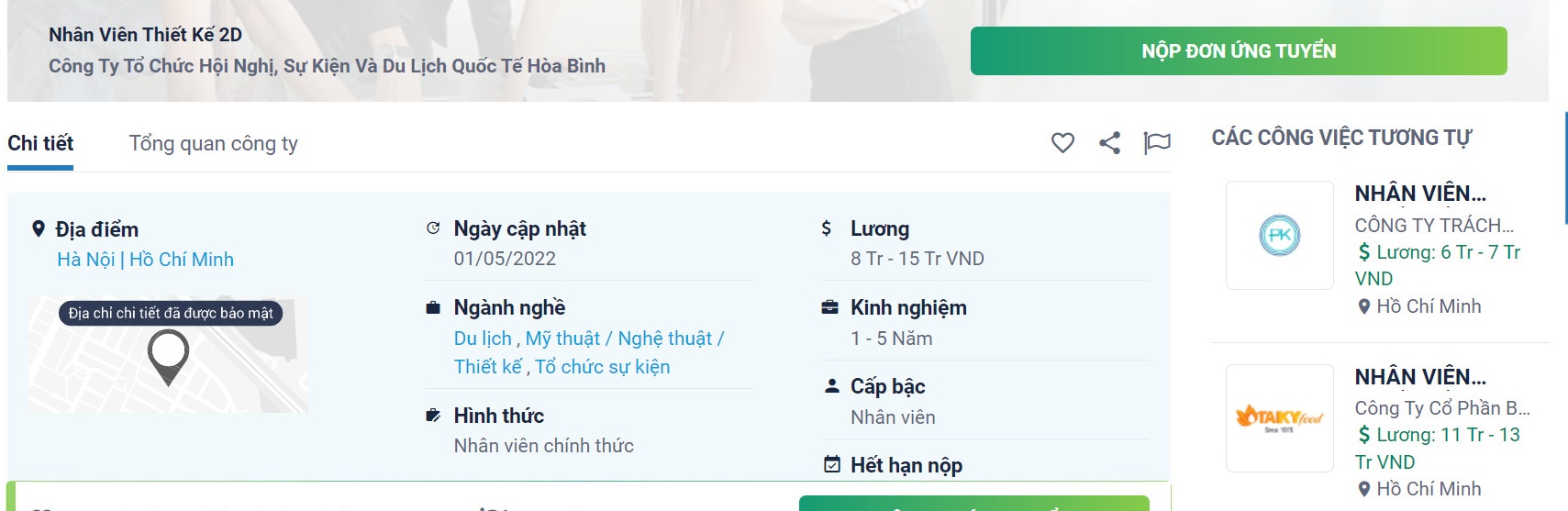Click the map pin on the location map
The width and height of the screenshot is (1568, 511).
169,357
